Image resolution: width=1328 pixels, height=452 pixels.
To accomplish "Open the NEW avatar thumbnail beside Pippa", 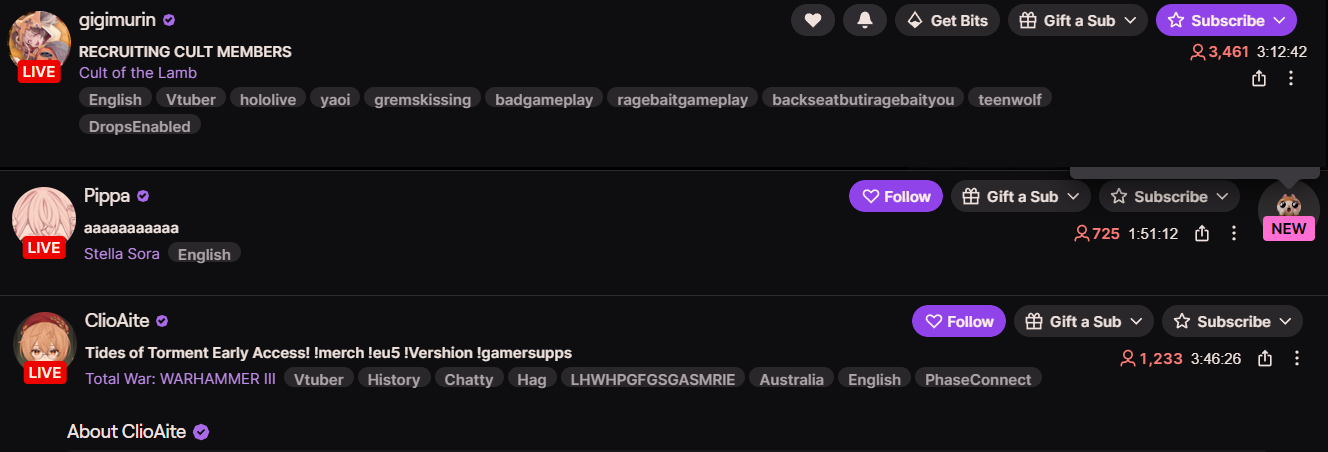I will point(1288,207).
